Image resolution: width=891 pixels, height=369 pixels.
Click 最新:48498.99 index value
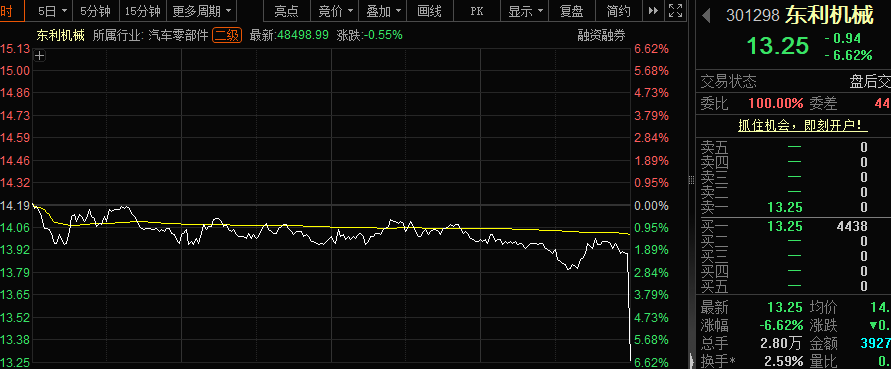tap(289, 35)
